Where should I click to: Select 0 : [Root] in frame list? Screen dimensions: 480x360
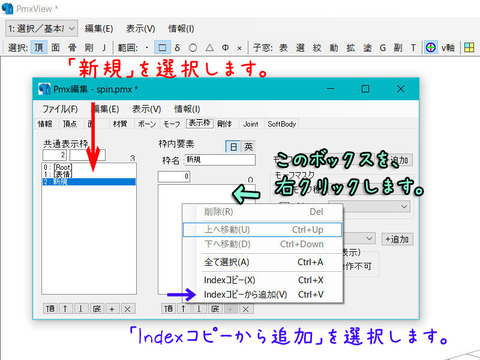(89, 167)
